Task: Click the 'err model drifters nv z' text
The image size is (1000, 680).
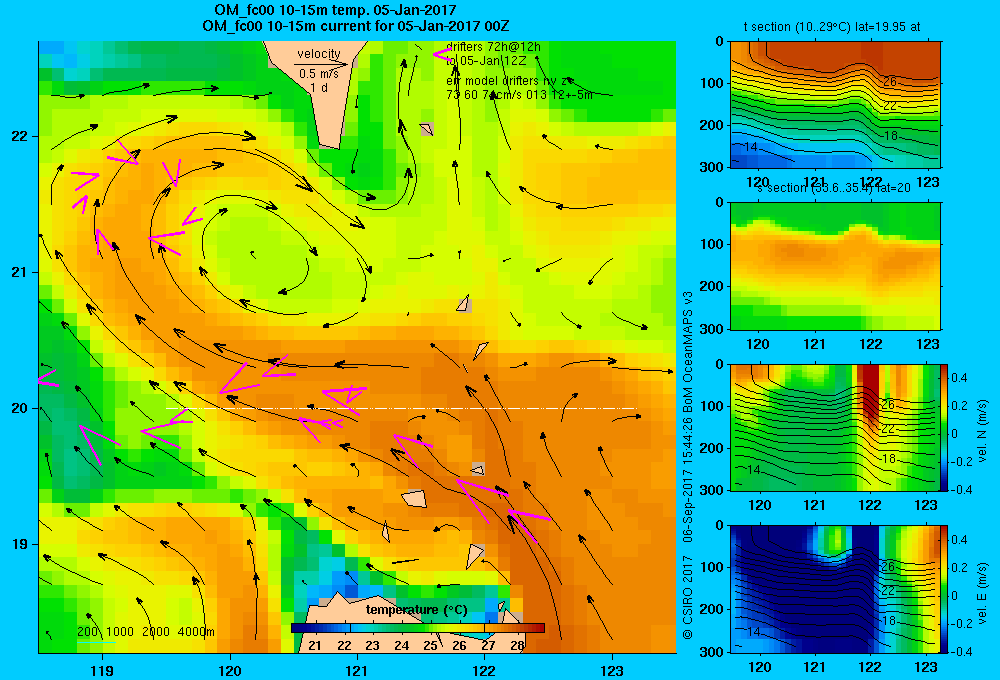Action: 508,81
